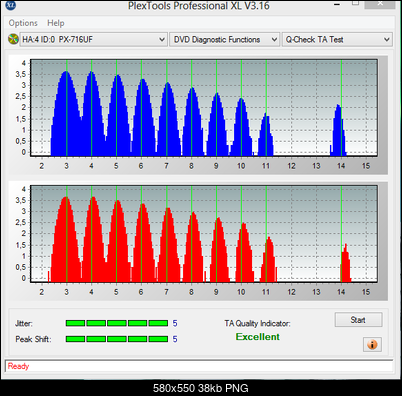Click the blue peak at 14 in upper graph
402x396 pixels.
point(338,130)
